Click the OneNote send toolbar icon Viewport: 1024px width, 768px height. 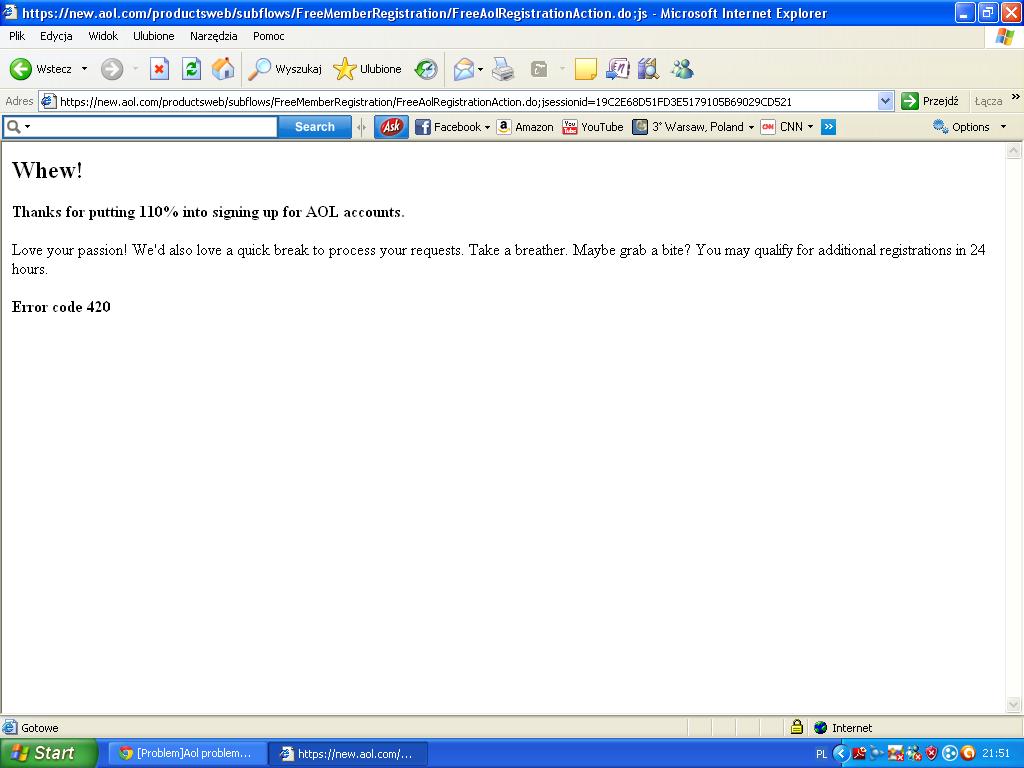[x=617, y=69]
